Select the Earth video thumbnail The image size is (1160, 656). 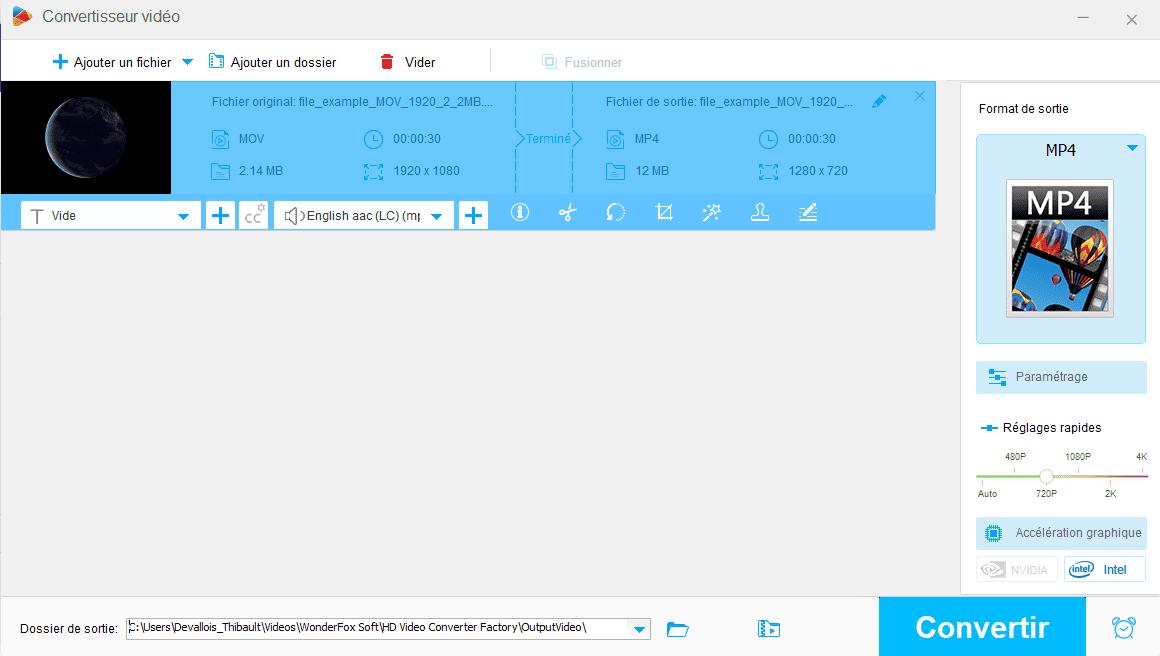pos(86,138)
